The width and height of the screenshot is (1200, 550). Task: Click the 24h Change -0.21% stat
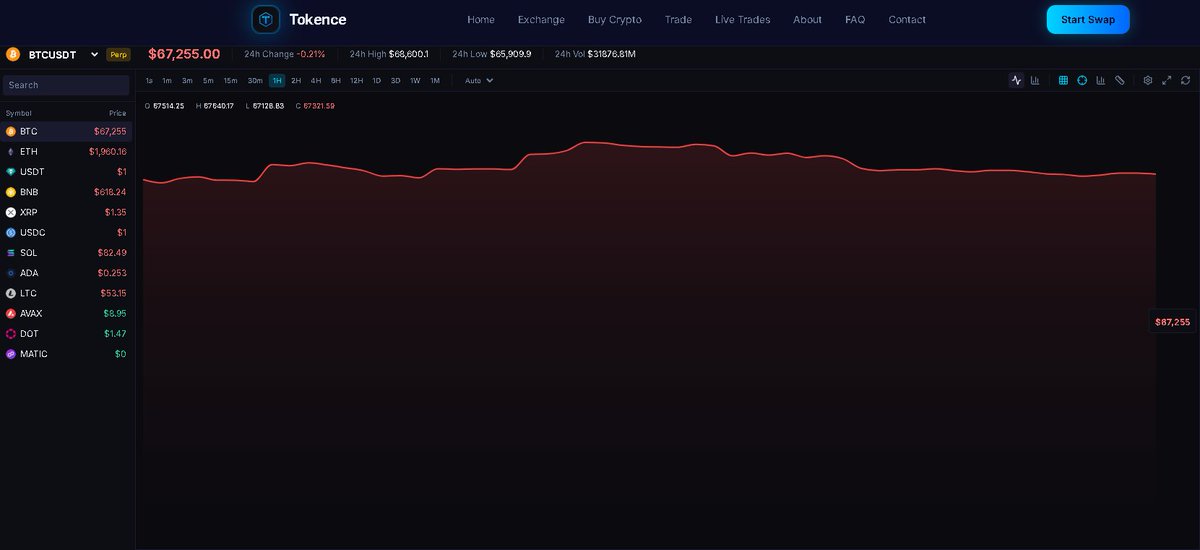point(285,54)
